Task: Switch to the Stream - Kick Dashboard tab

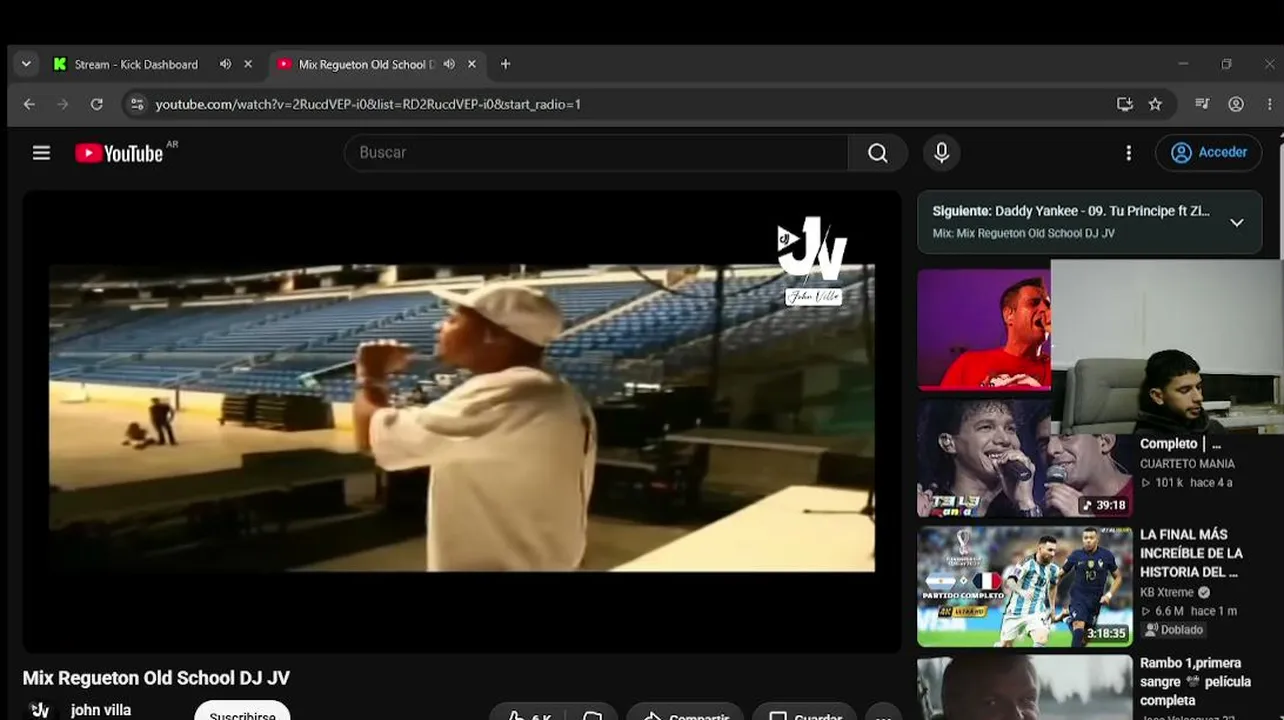Action: coord(136,64)
